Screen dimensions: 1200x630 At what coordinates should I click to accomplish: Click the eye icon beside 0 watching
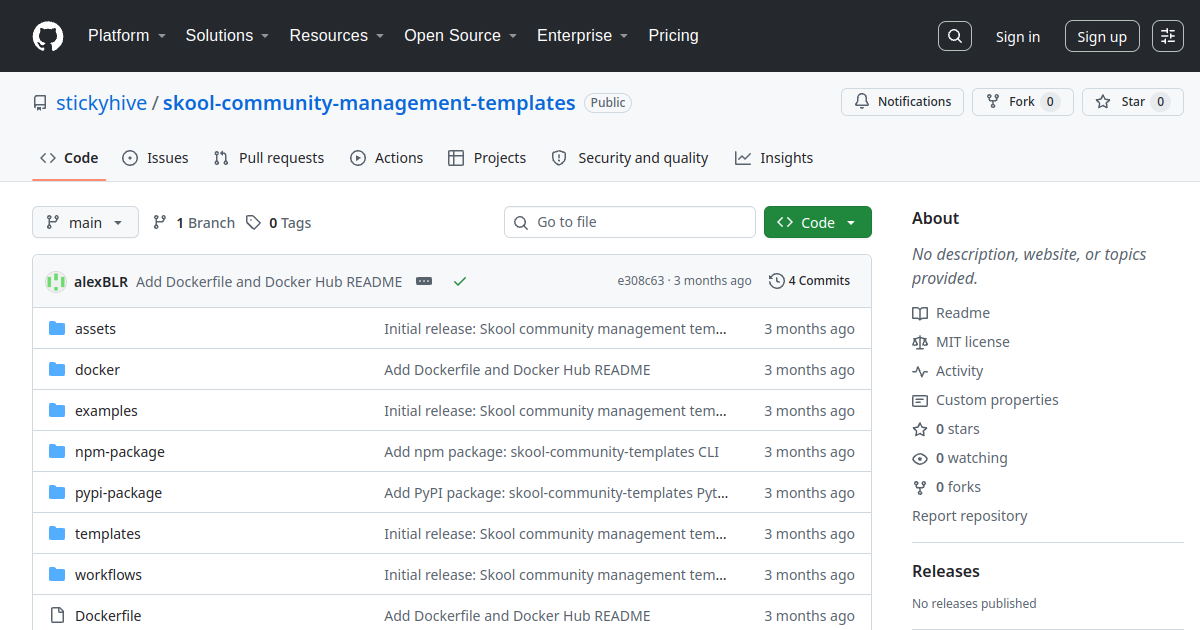[920, 458]
